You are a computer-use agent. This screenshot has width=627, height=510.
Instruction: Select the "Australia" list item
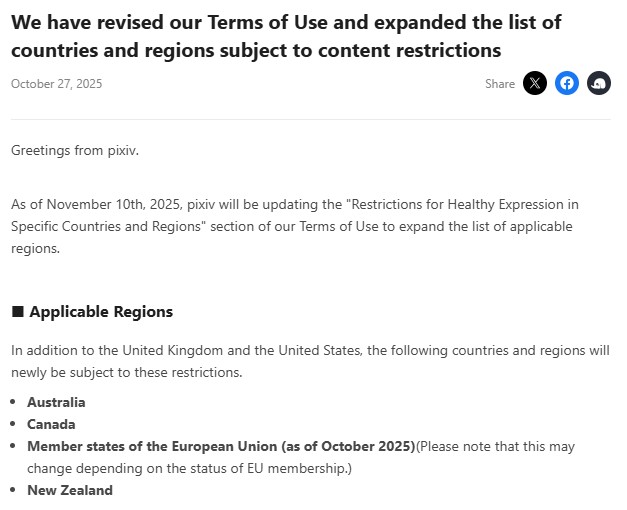coord(56,402)
